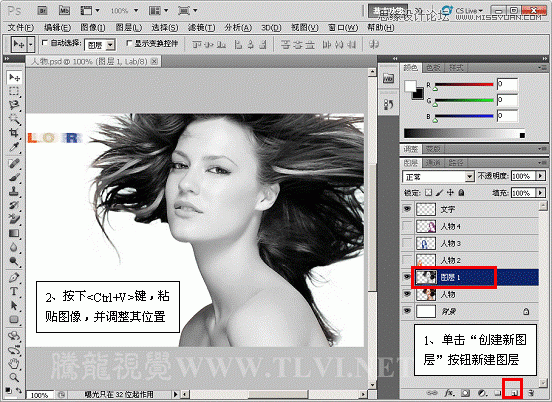Image resolution: width=552 pixels, height=402 pixels.
Task: Open the 不透明度 slider arrow
Action: tap(541, 176)
